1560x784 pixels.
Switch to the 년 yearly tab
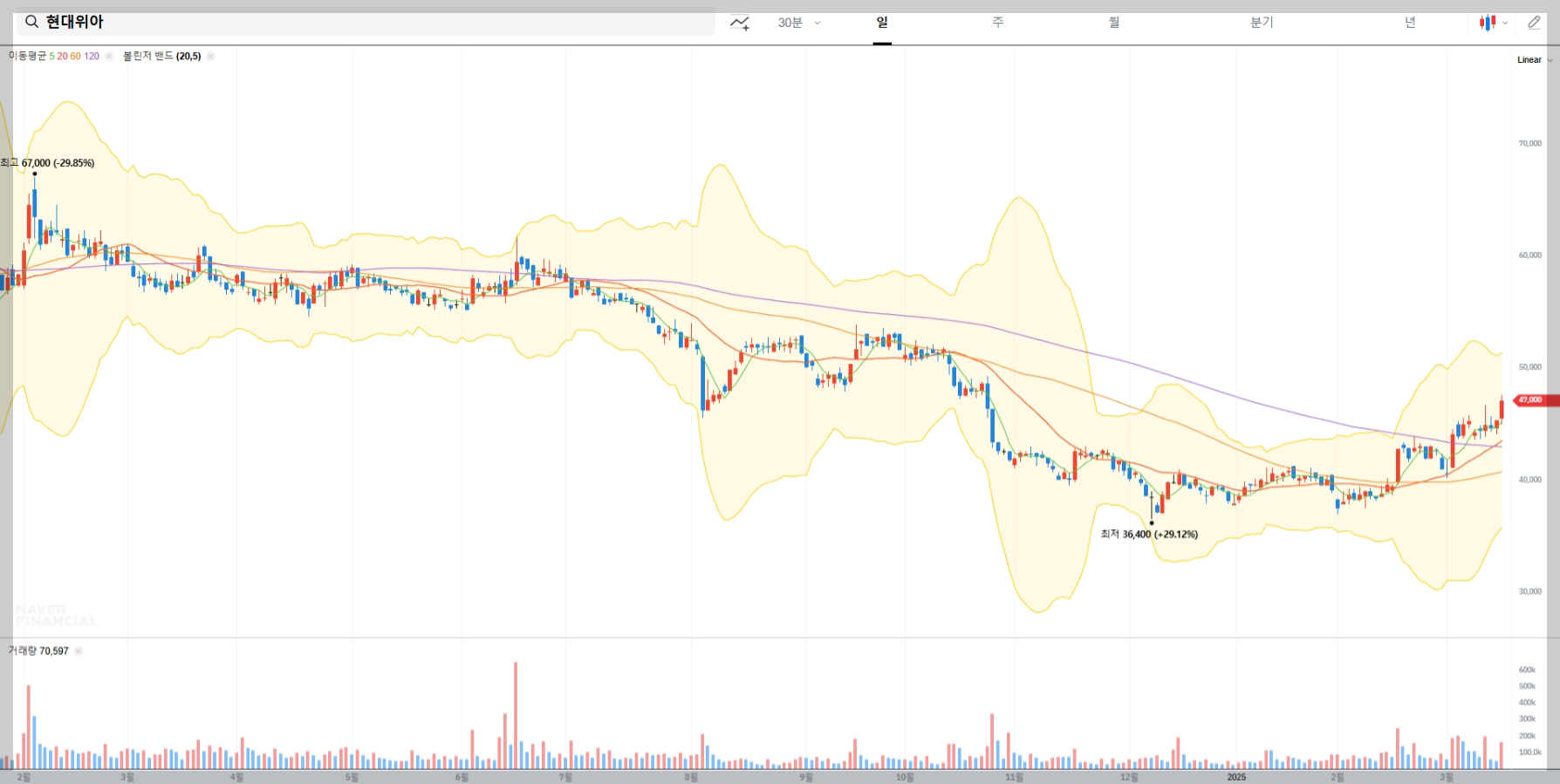click(1410, 23)
